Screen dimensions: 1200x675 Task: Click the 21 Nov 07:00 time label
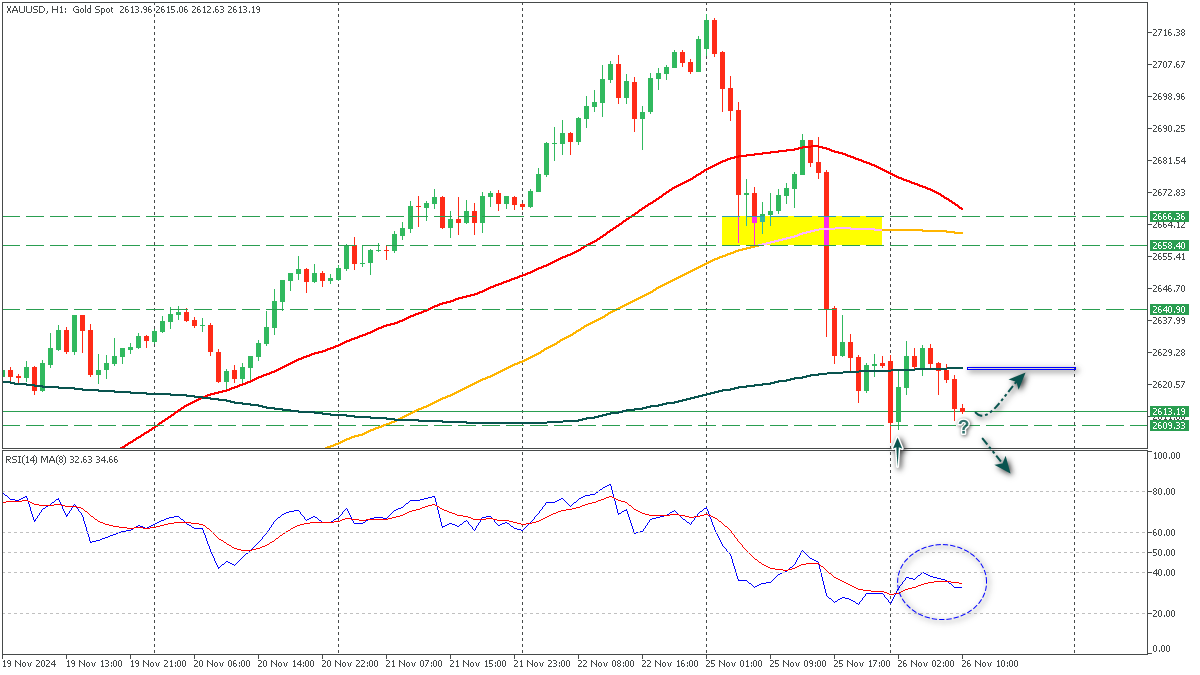[x=414, y=663]
